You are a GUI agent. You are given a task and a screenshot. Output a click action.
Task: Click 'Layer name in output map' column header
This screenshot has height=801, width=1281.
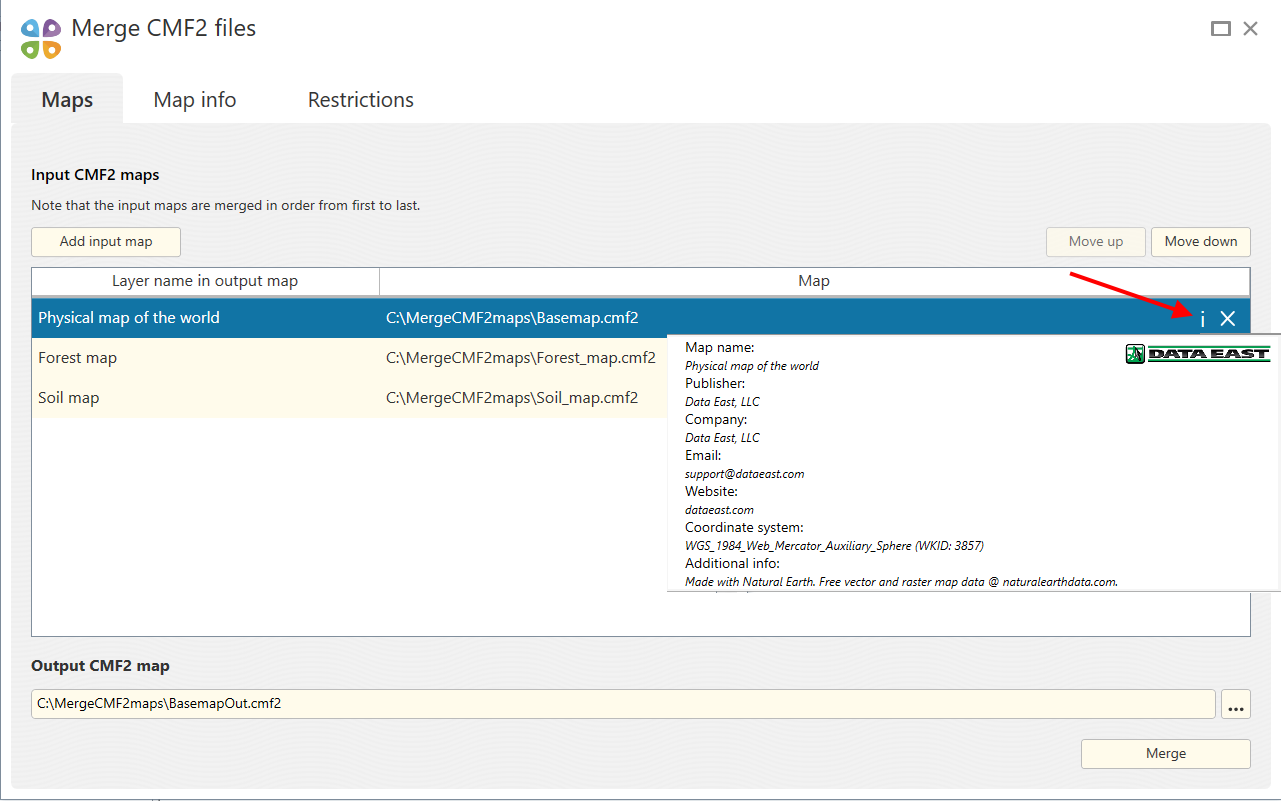click(x=205, y=282)
